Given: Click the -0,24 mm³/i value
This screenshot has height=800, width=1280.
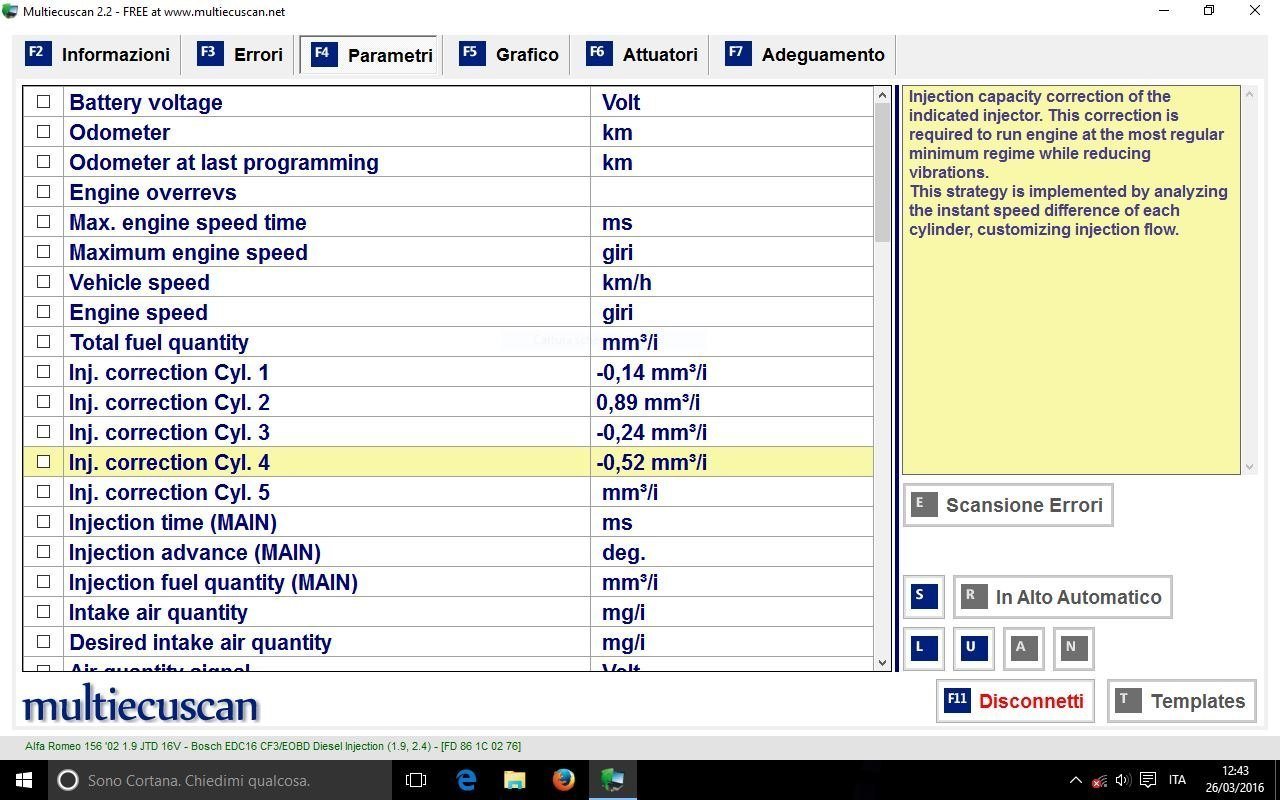Looking at the screenshot, I should coord(651,432).
